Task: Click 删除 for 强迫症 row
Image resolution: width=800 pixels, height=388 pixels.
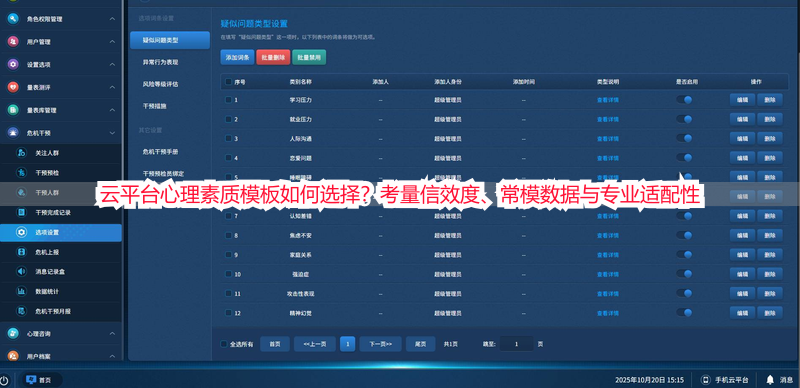Action: tap(770, 274)
